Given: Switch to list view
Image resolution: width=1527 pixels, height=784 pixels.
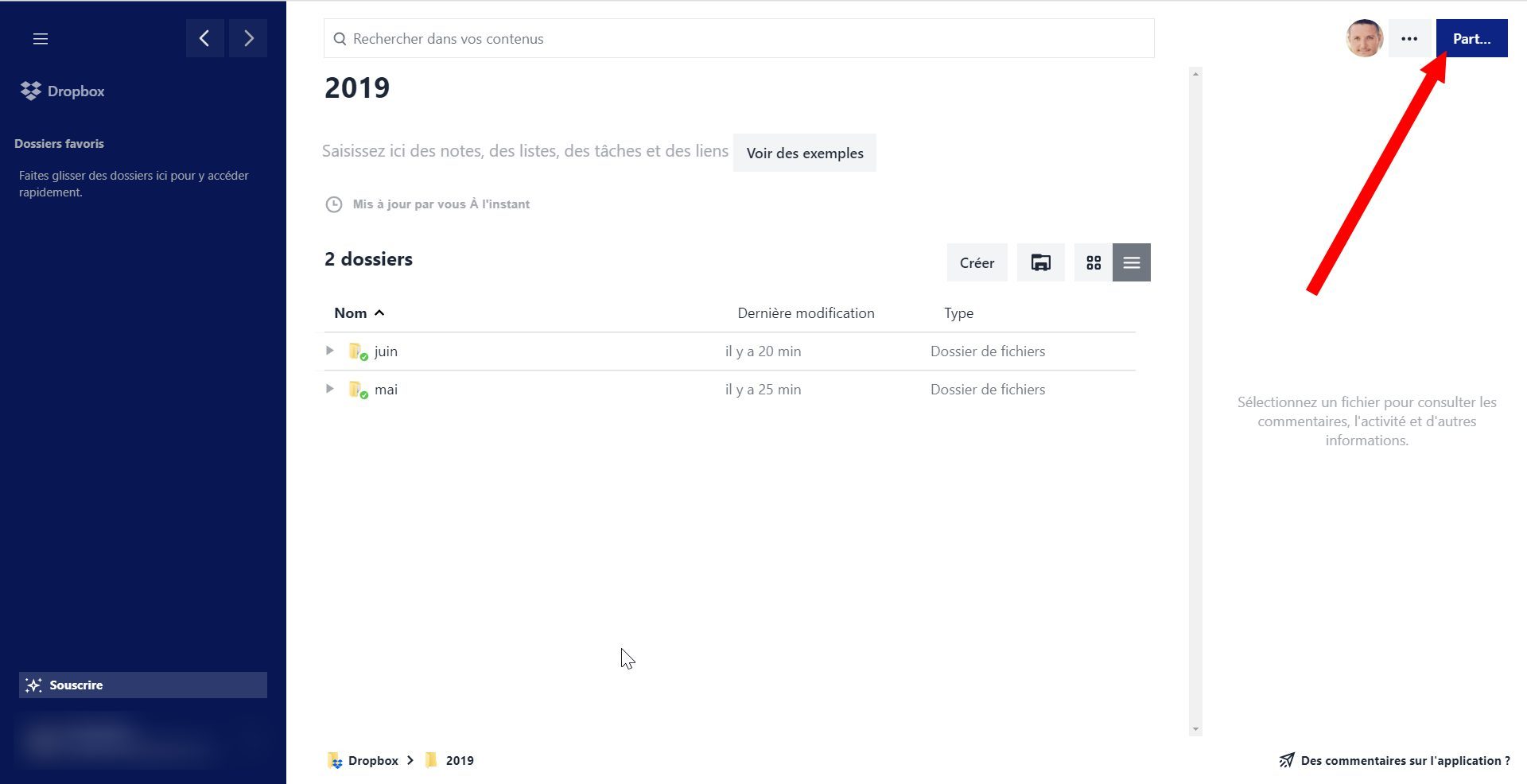Looking at the screenshot, I should coord(1132,262).
